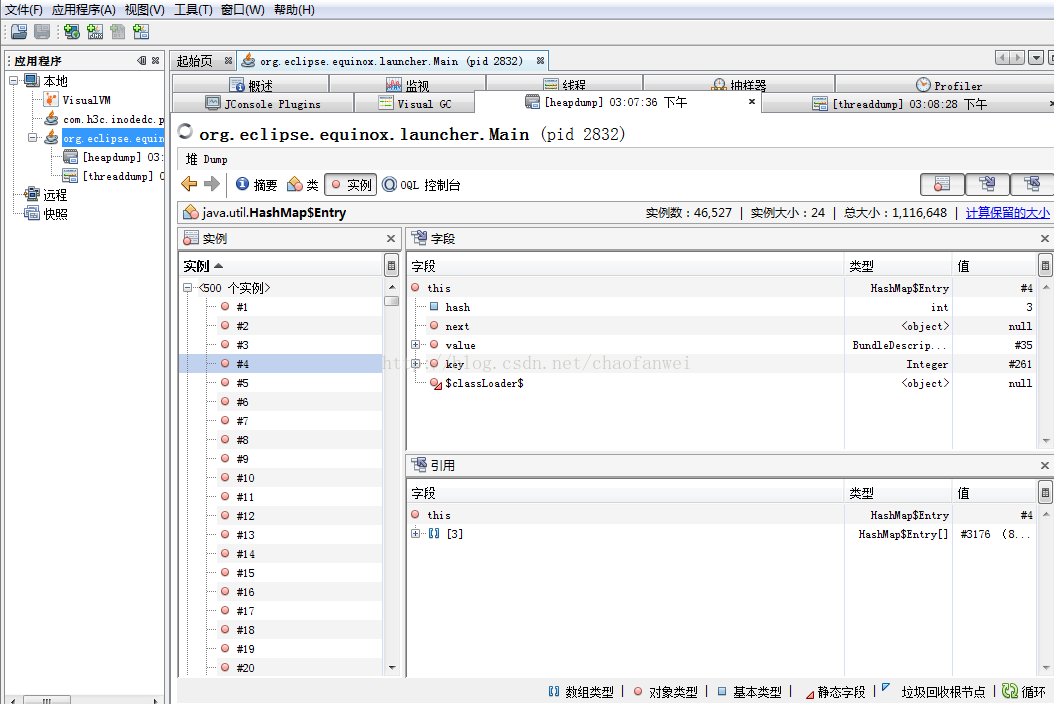Image resolution: width=1054 pixels, height=704 pixels.
Task: Open the 视图(V) menu
Action: click(145, 9)
